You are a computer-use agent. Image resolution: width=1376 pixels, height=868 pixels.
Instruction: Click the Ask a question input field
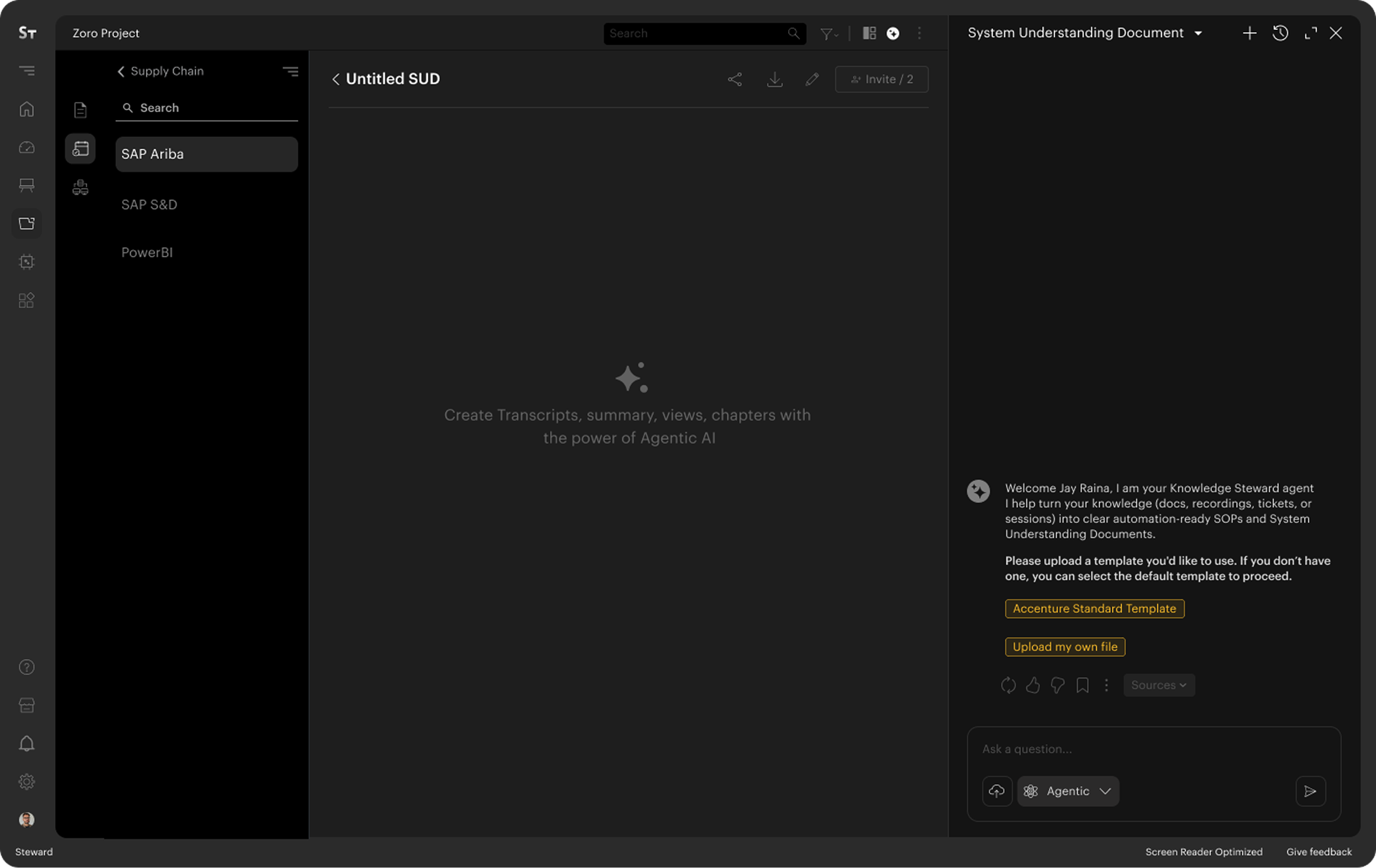(1153, 749)
